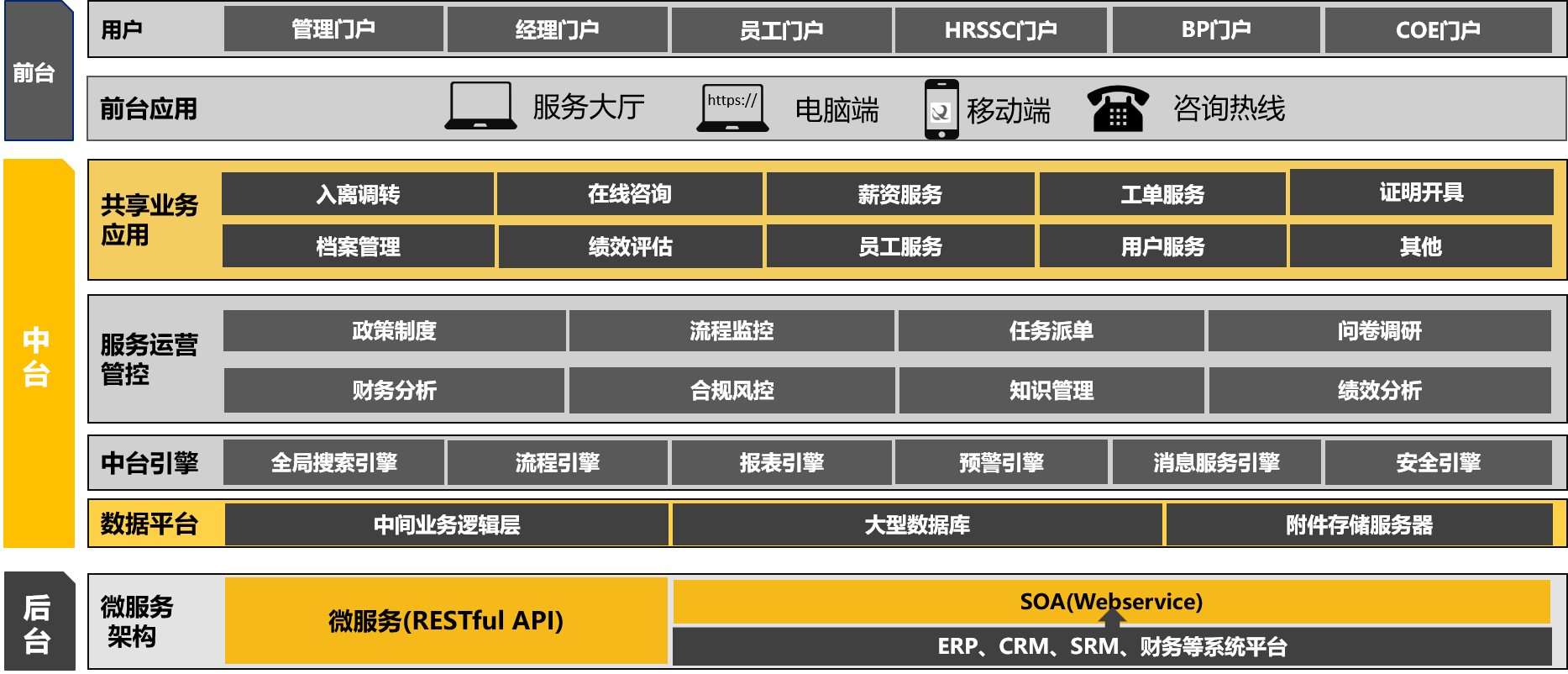Click the 服务运营管控 row label

coord(149,359)
